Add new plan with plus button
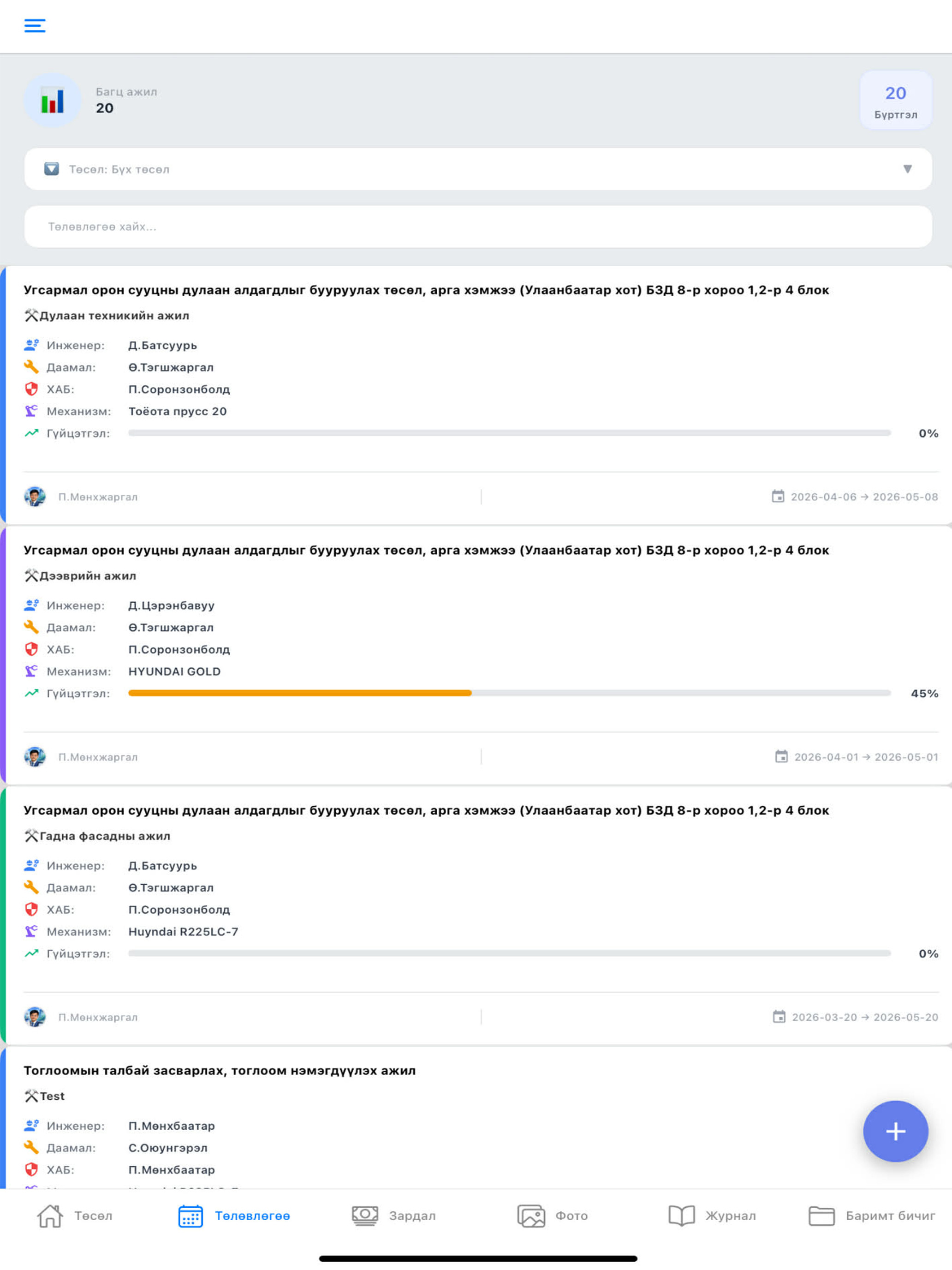Viewport: 952px width, 1270px height. 895,1131
